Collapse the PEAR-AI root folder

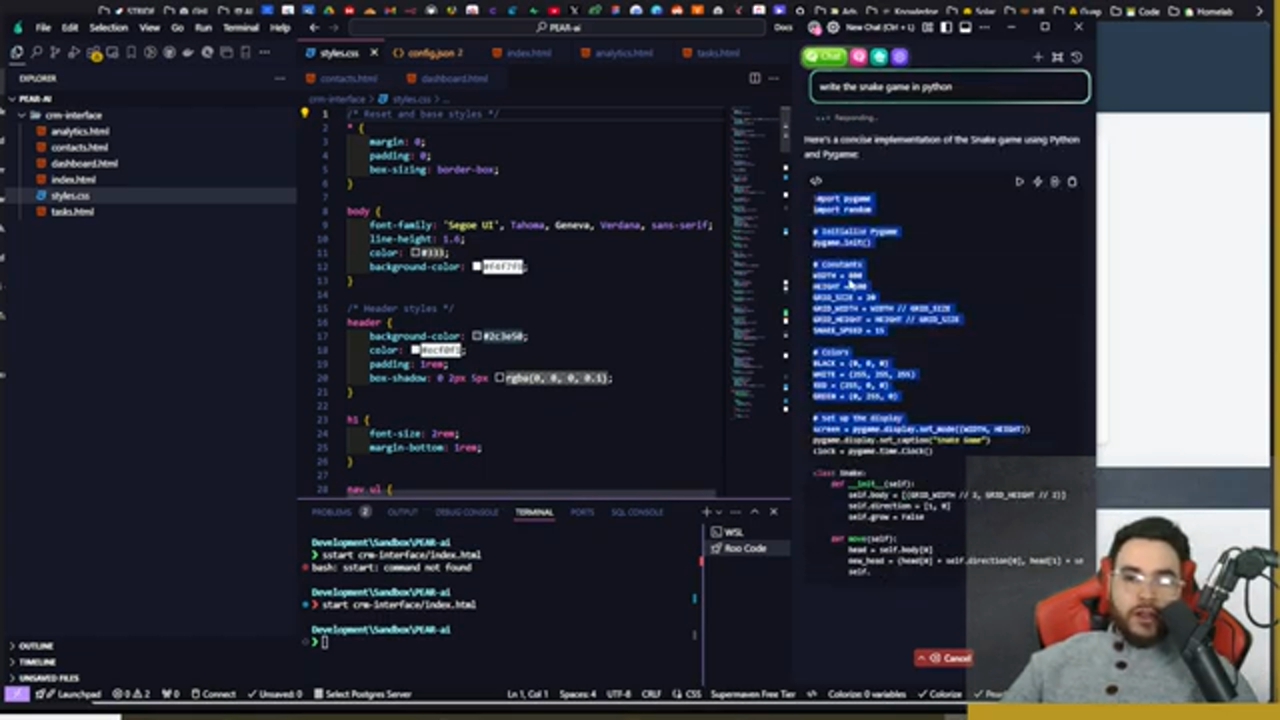12,99
